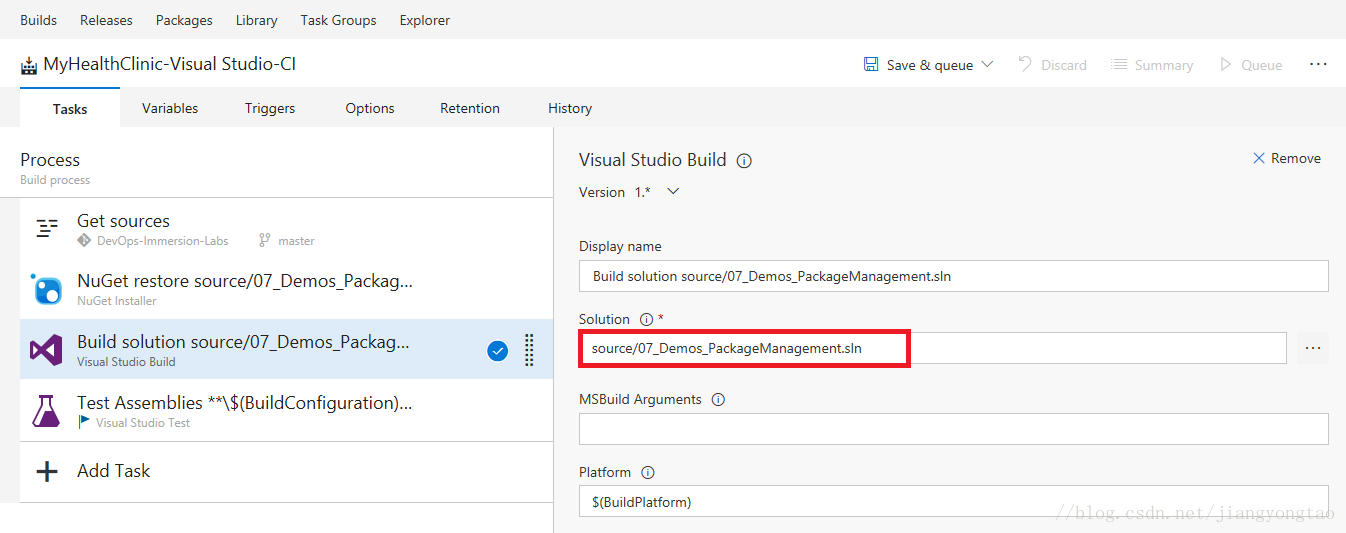Click the Visual Studio Test flask icon
The height and width of the screenshot is (533, 1346).
pyautogui.click(x=46, y=411)
